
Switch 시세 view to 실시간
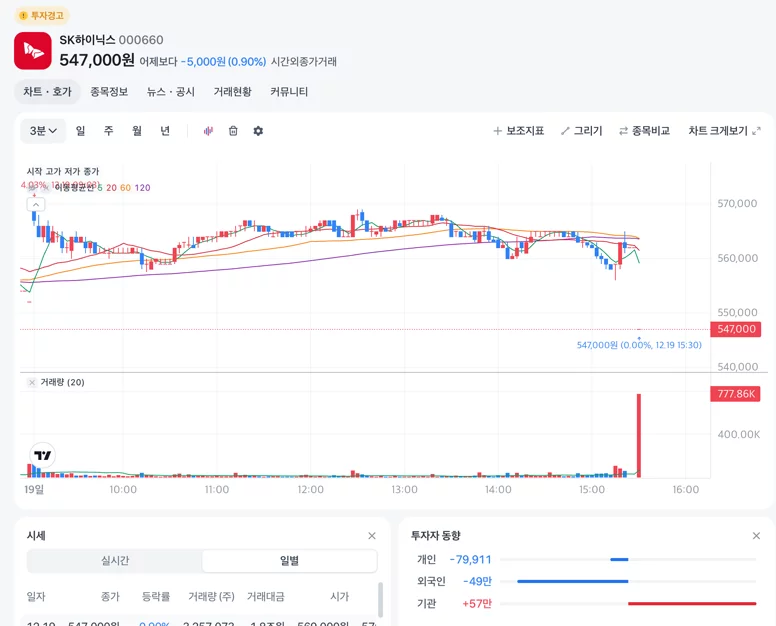pos(115,561)
